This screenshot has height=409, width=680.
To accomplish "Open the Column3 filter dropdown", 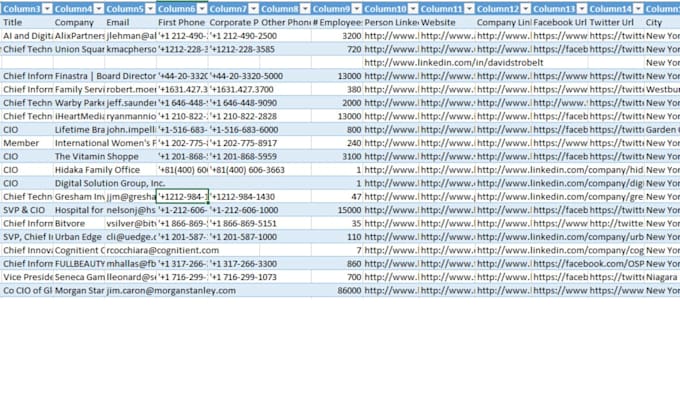I will coord(47,9).
